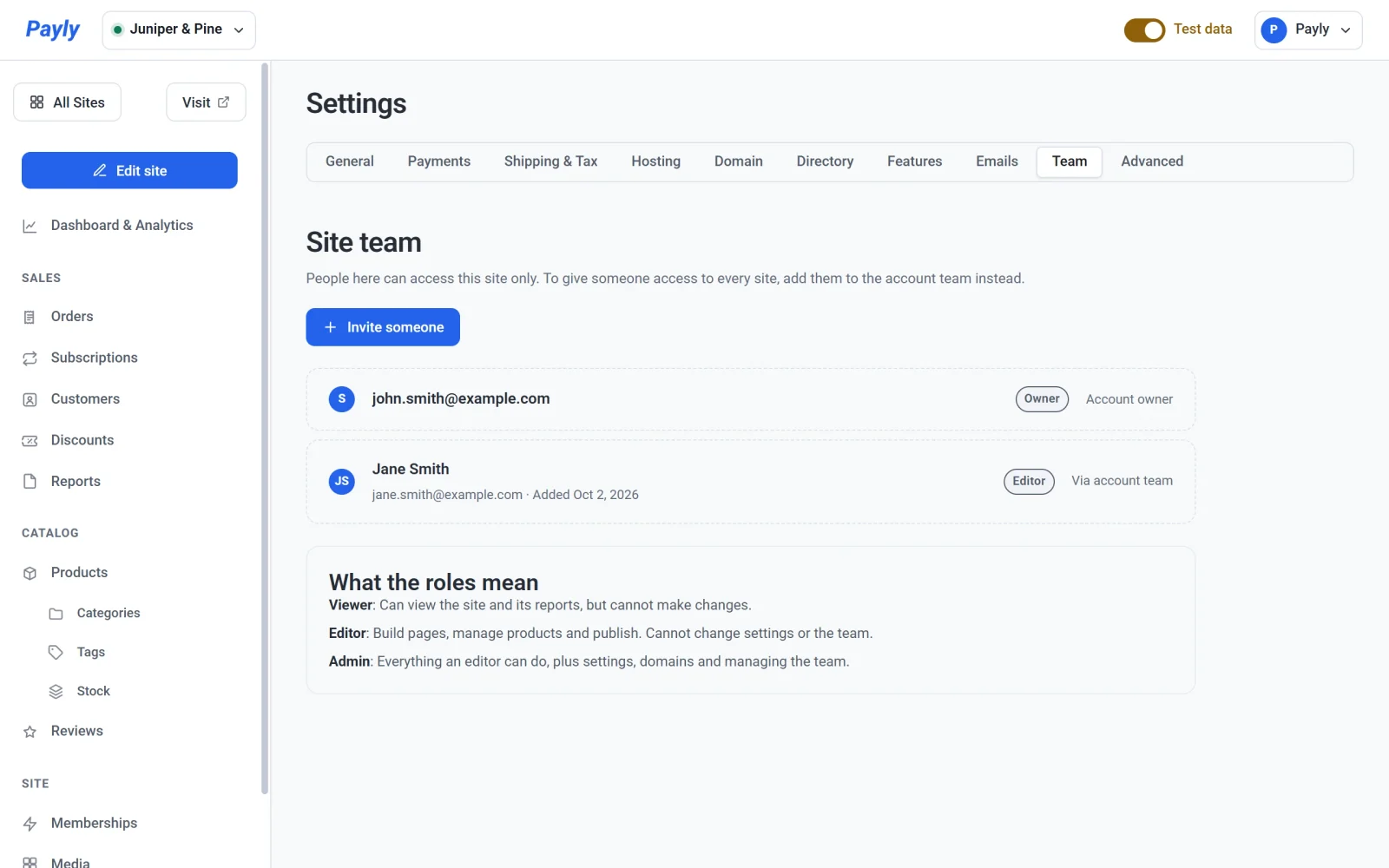Switch to the General settings tab
The width and height of the screenshot is (1389, 868).
pyautogui.click(x=350, y=161)
